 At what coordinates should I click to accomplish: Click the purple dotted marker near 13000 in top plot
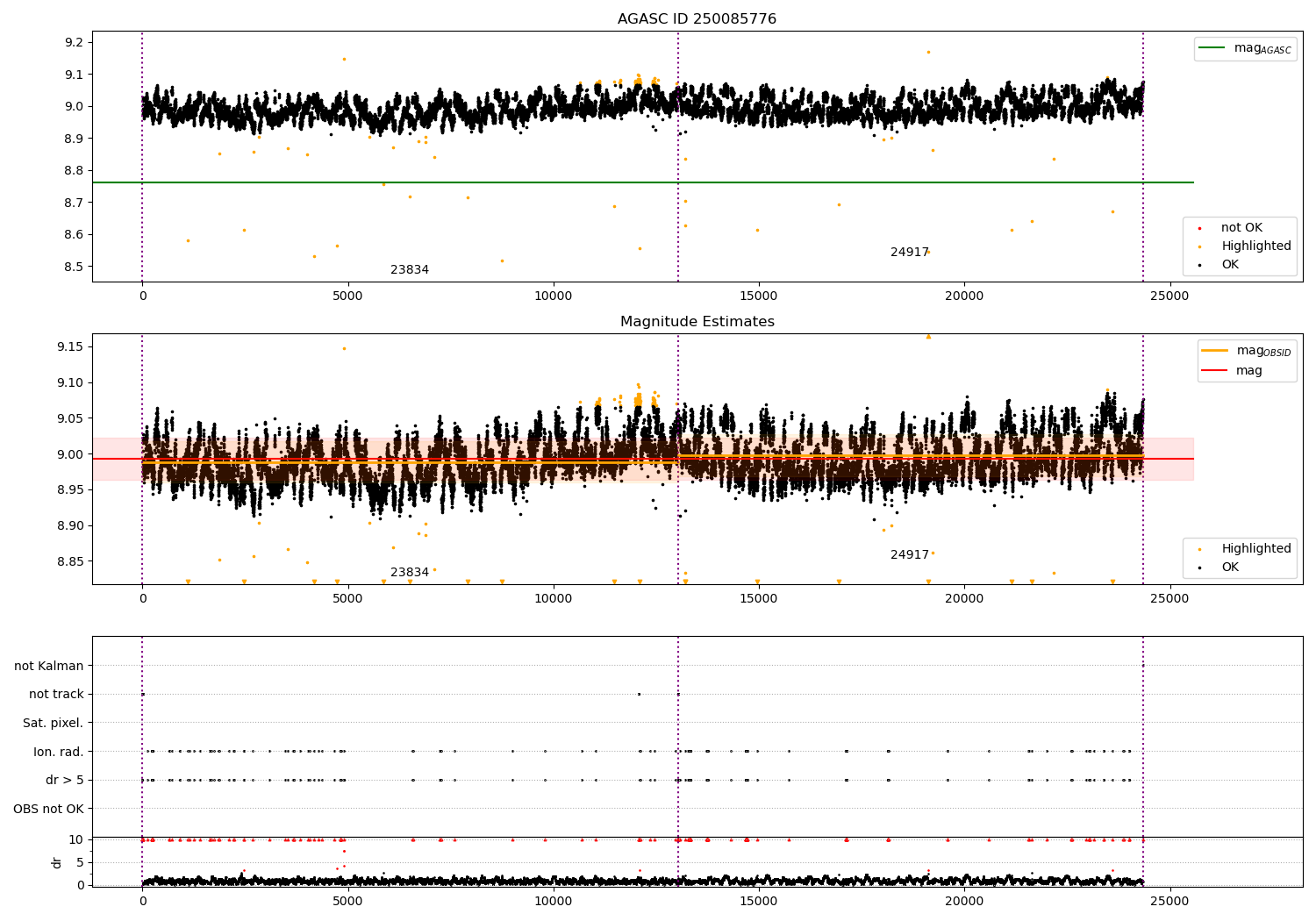coord(678,156)
